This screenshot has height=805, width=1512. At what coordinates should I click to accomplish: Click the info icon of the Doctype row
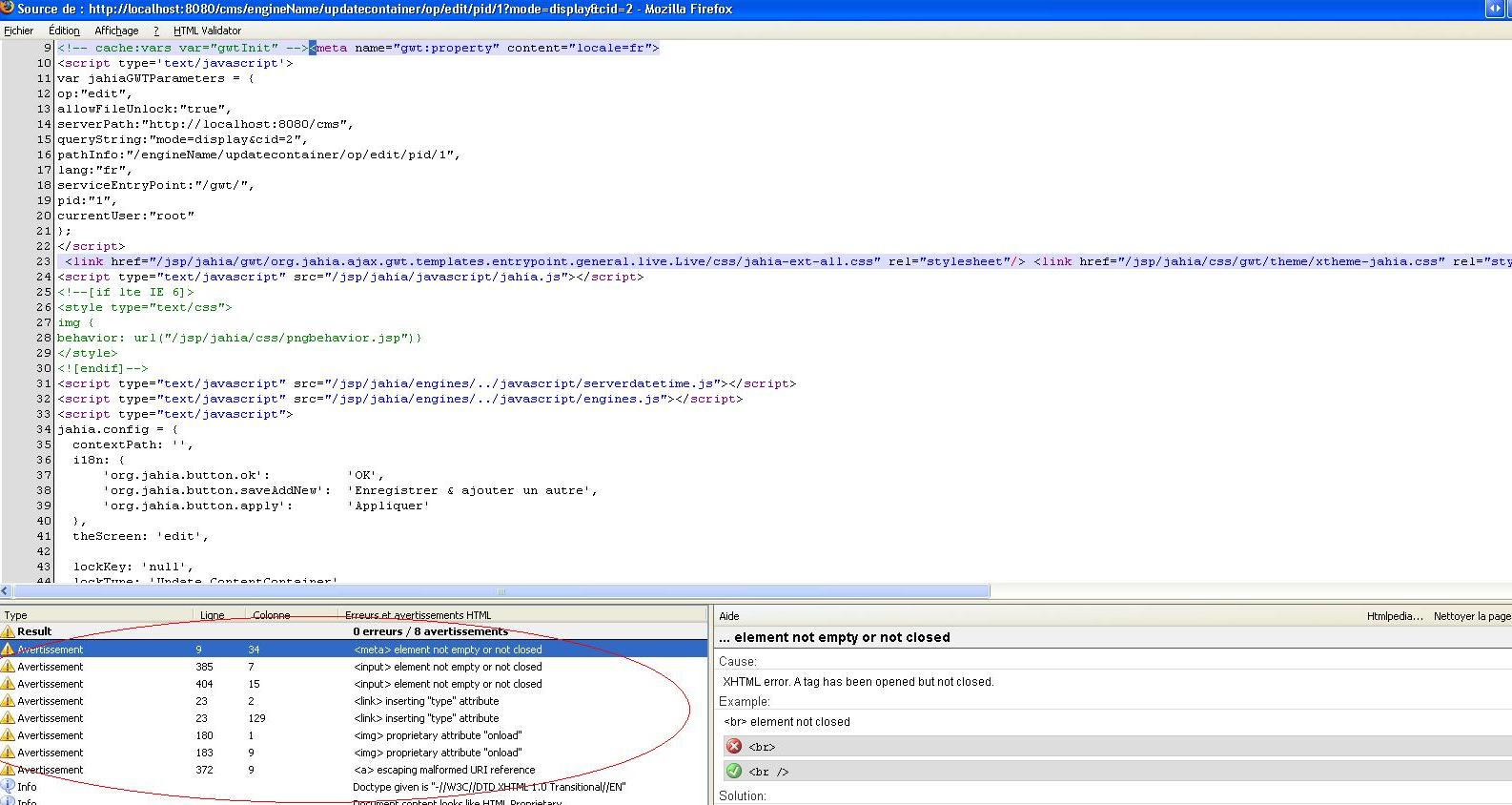8,787
